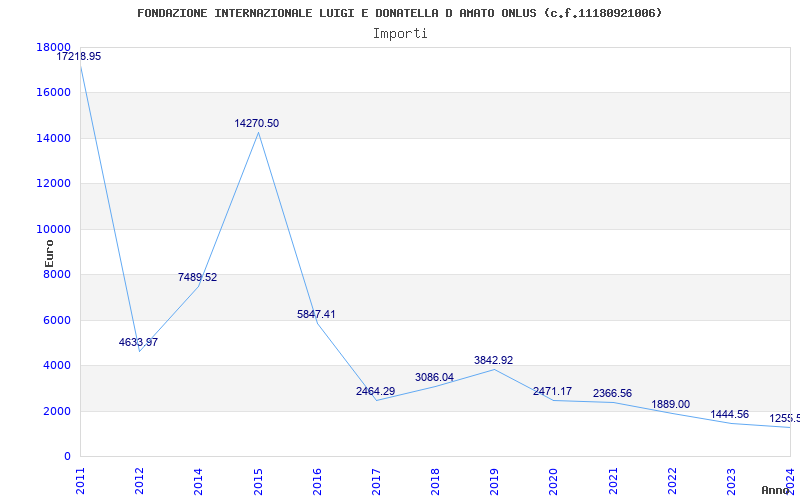800x500 pixels.
Task: Click the 3086.04 value label
Action: pos(434,377)
